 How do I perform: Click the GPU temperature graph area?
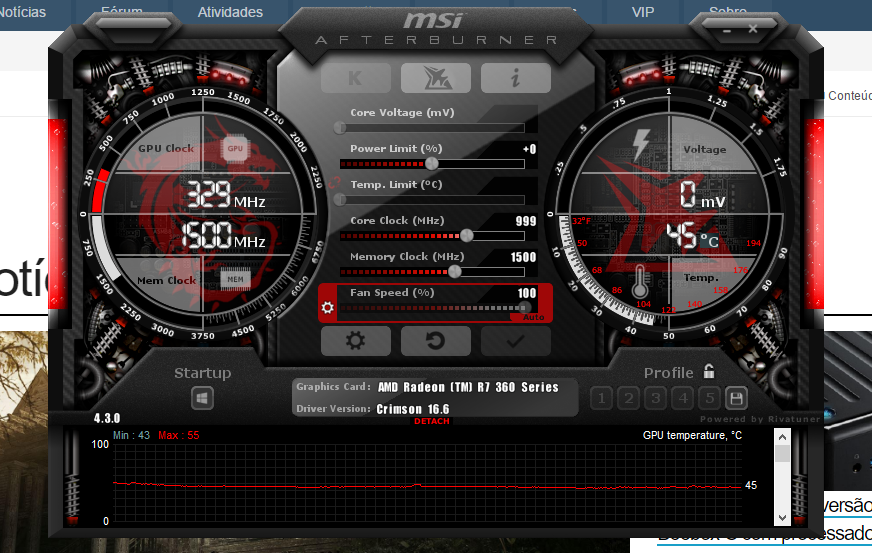(427, 483)
